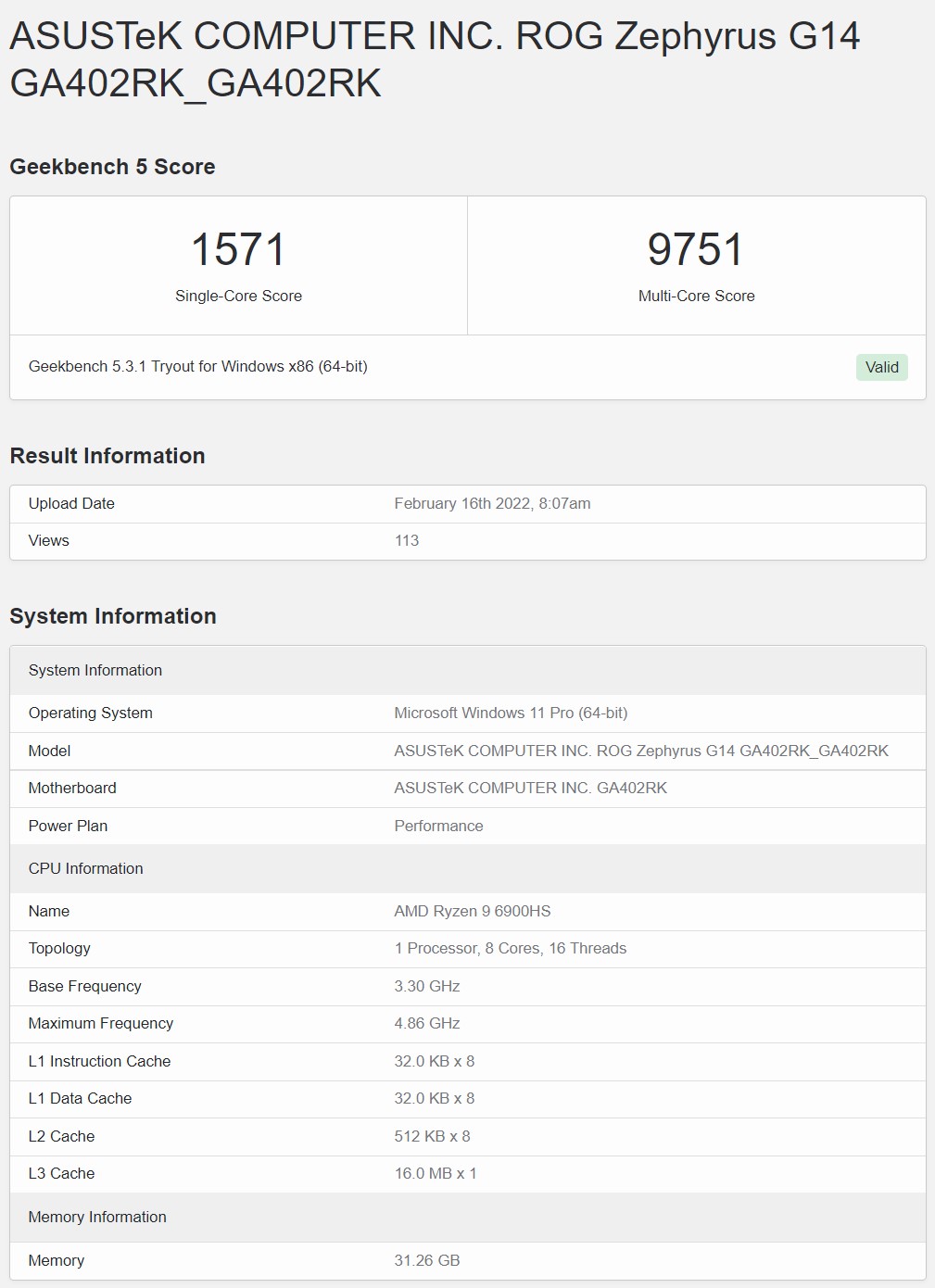The height and width of the screenshot is (1288, 935).
Task: Click the Base Frequency label
Action: pyautogui.click(x=85, y=986)
